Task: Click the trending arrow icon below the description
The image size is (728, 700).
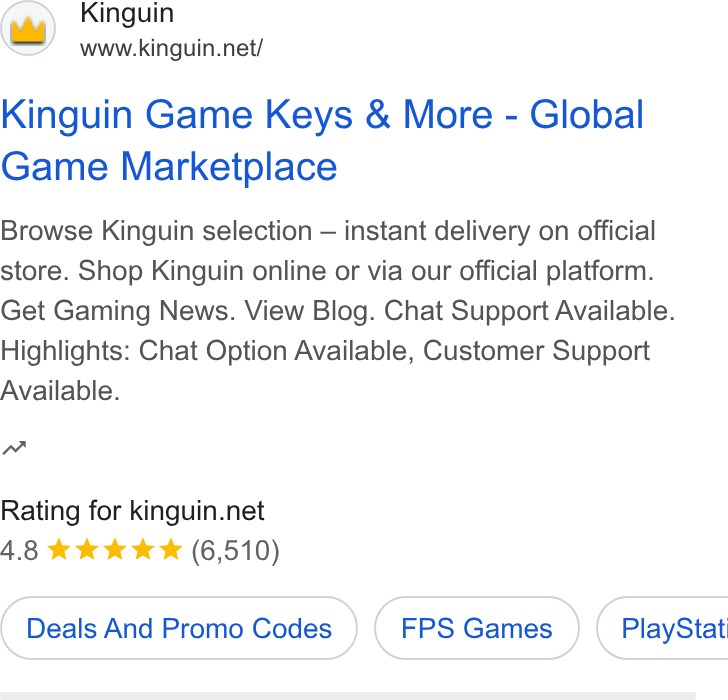Action: coord(14,448)
